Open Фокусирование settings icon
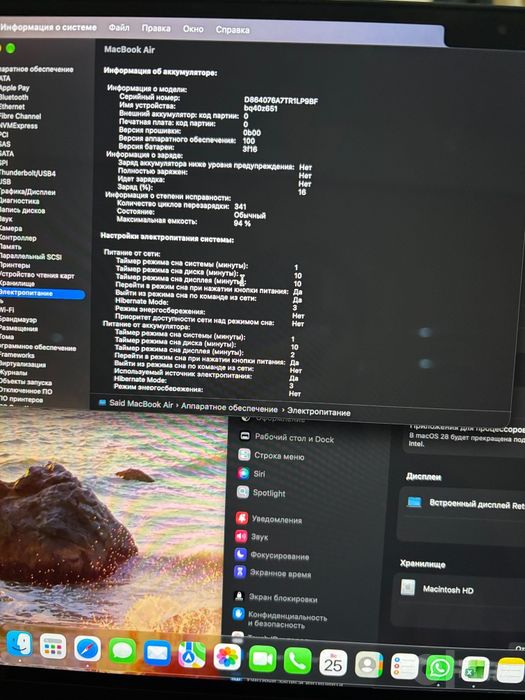 point(241,554)
